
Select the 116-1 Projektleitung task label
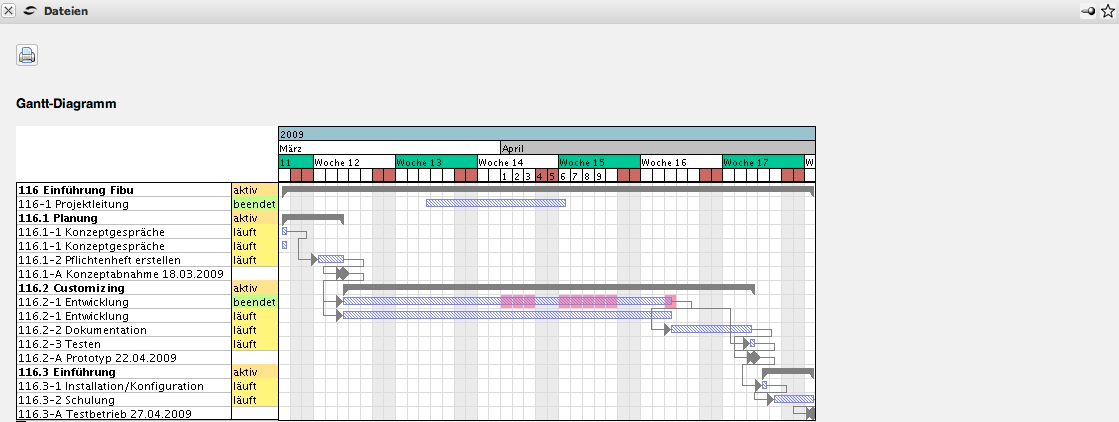74,204
